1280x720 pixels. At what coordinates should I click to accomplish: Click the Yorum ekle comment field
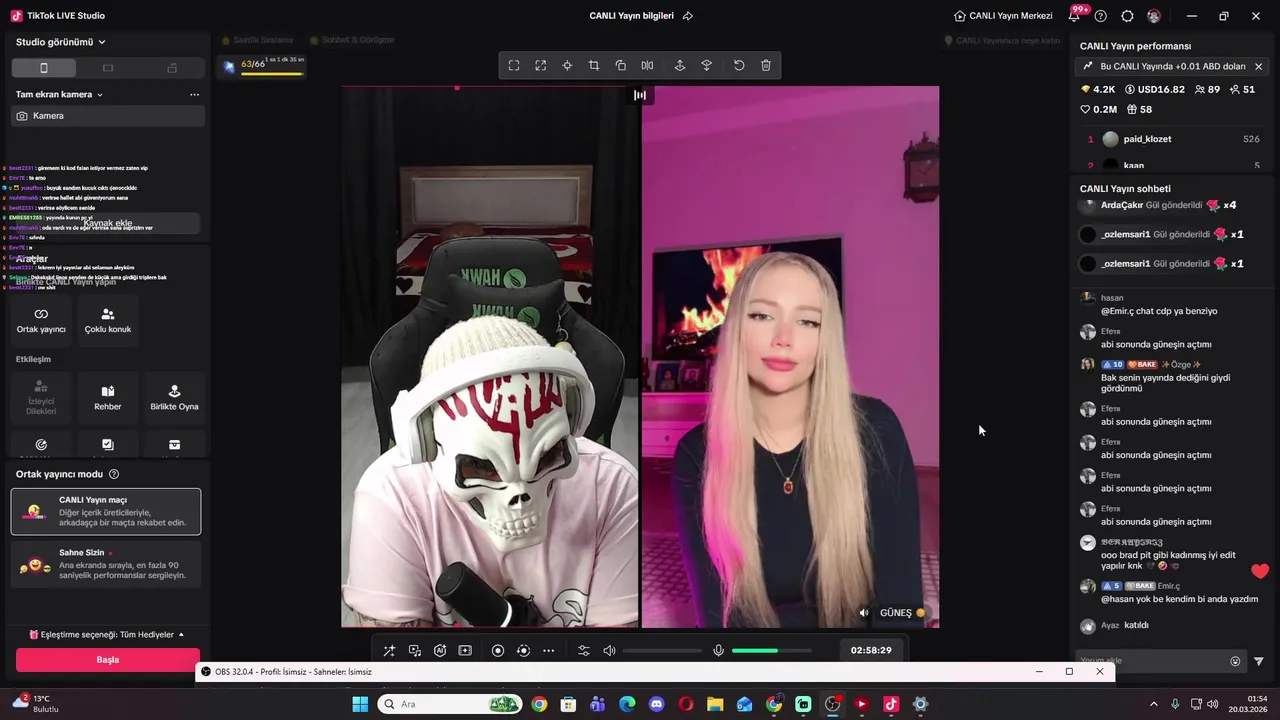pyautogui.click(x=1151, y=661)
